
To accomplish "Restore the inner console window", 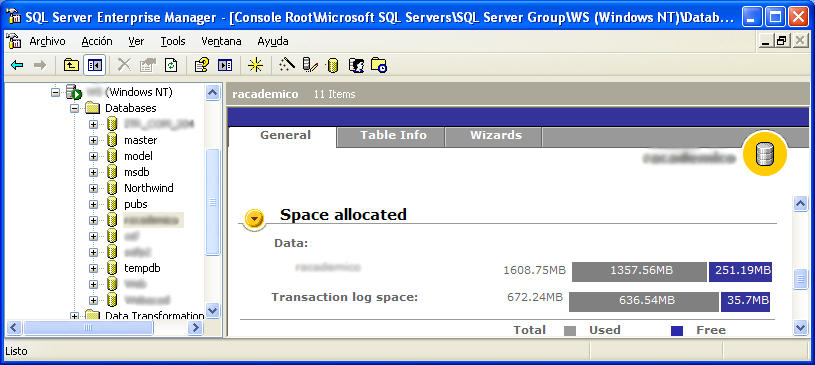I will click(x=782, y=41).
